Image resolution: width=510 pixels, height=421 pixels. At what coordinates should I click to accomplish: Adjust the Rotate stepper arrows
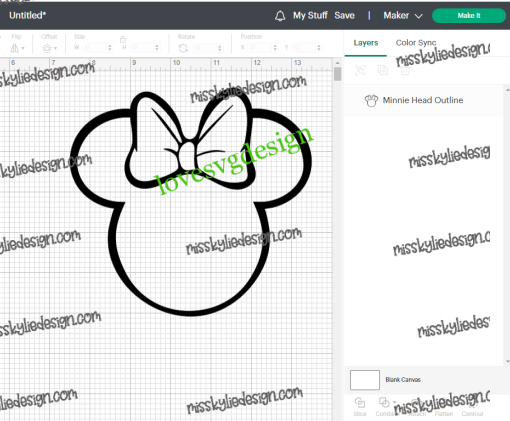[219, 48]
